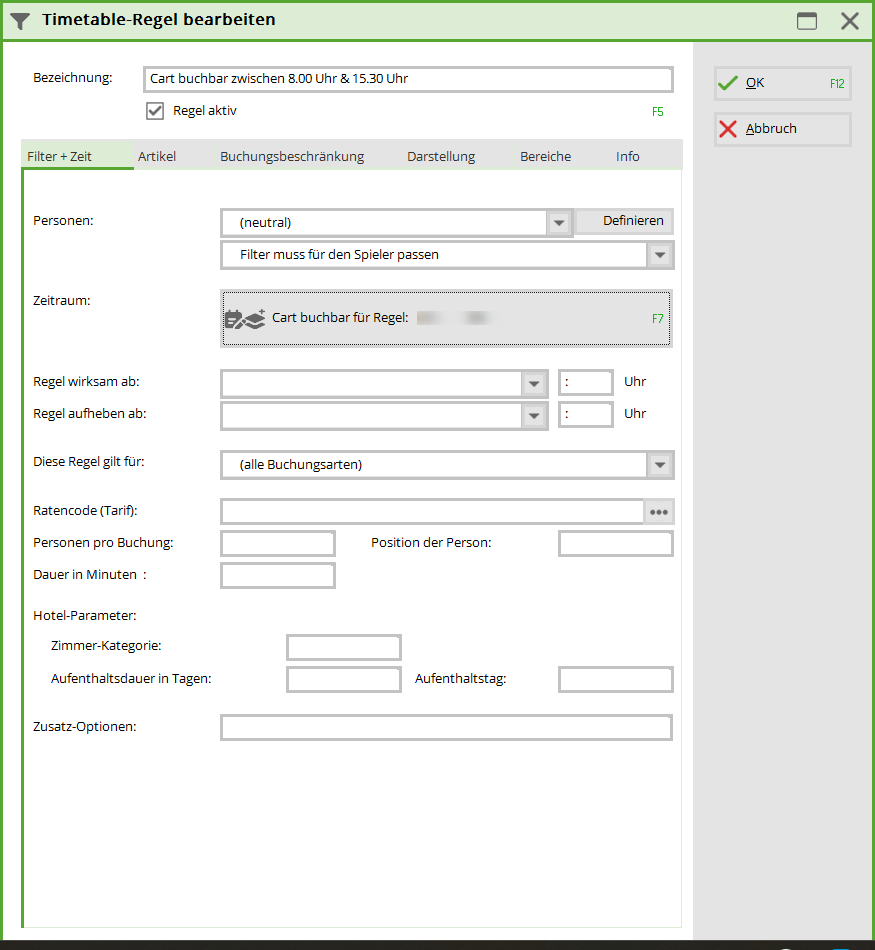Toggle the Regel aktiv checkbox
The image size is (875, 950).
click(155, 111)
